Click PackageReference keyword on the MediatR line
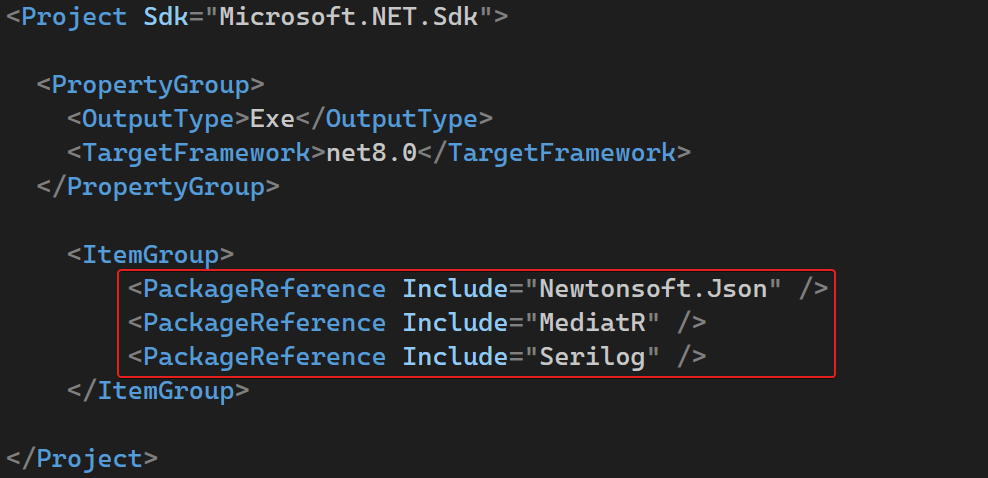 click(x=264, y=323)
